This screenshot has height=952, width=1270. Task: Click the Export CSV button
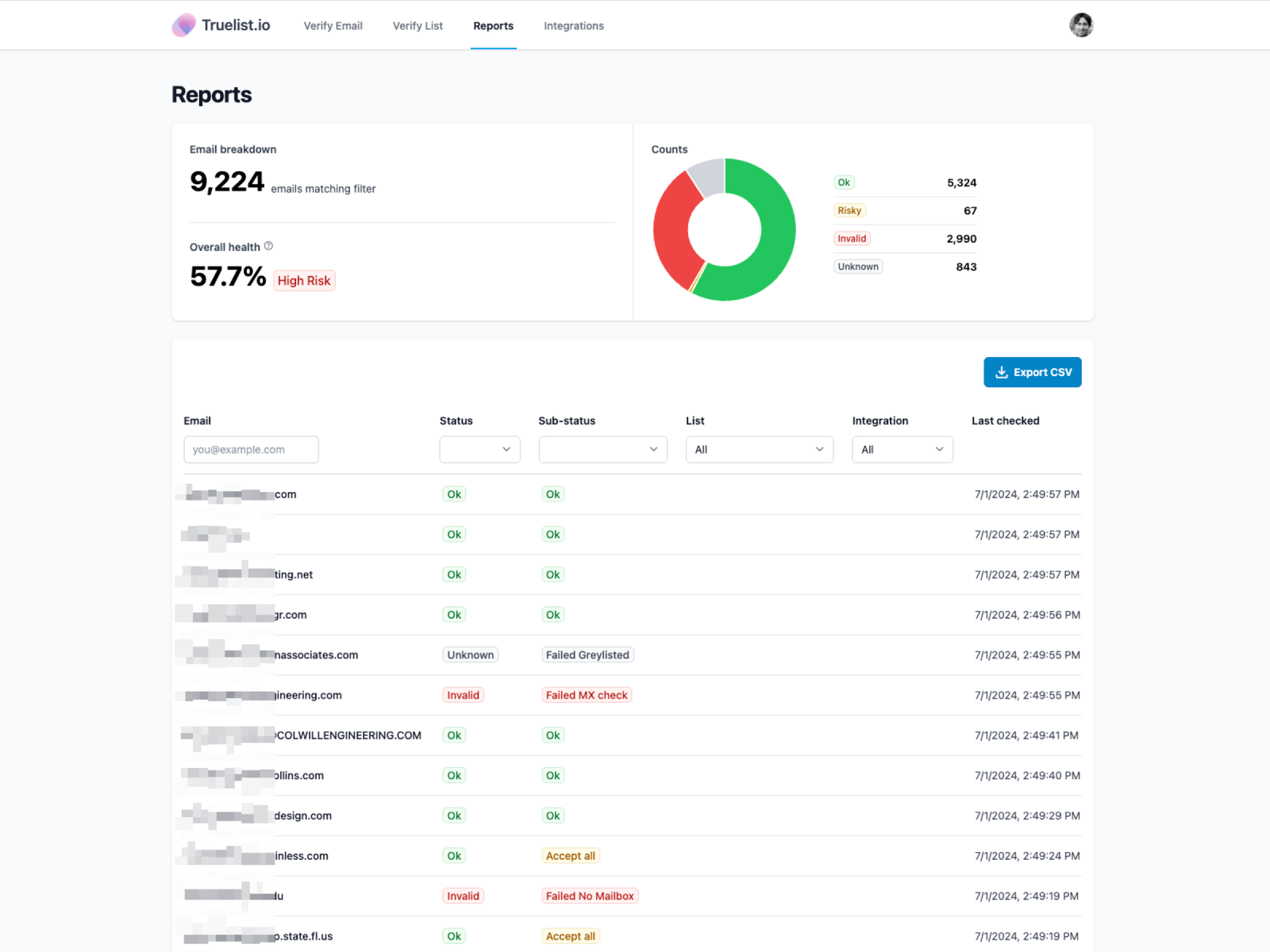(1033, 372)
